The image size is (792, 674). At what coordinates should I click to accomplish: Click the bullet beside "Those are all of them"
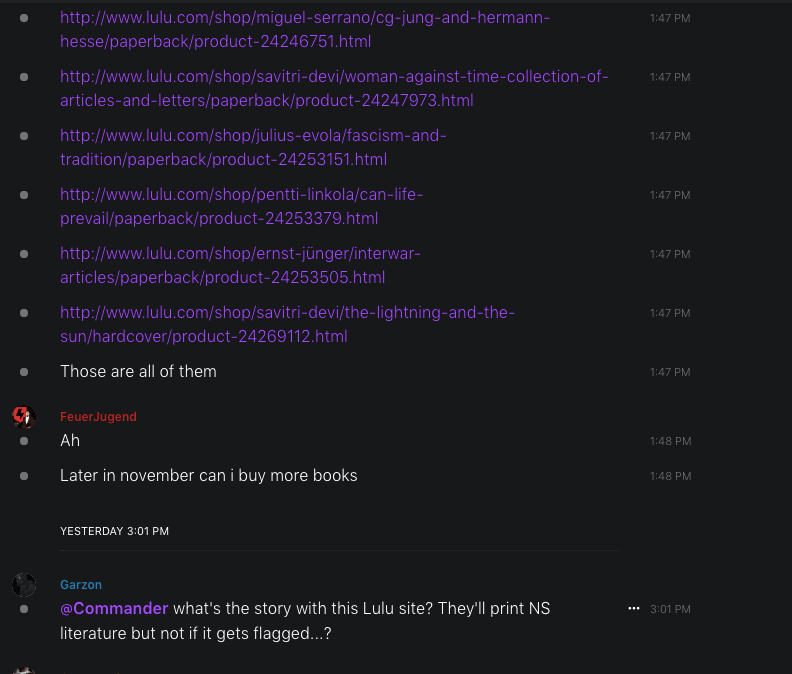point(24,372)
